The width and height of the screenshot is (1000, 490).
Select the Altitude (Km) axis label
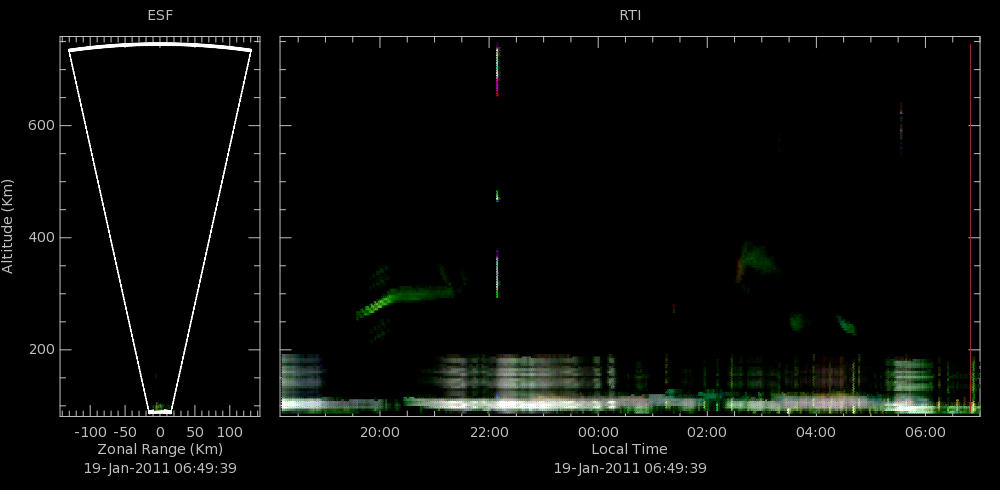8,226
